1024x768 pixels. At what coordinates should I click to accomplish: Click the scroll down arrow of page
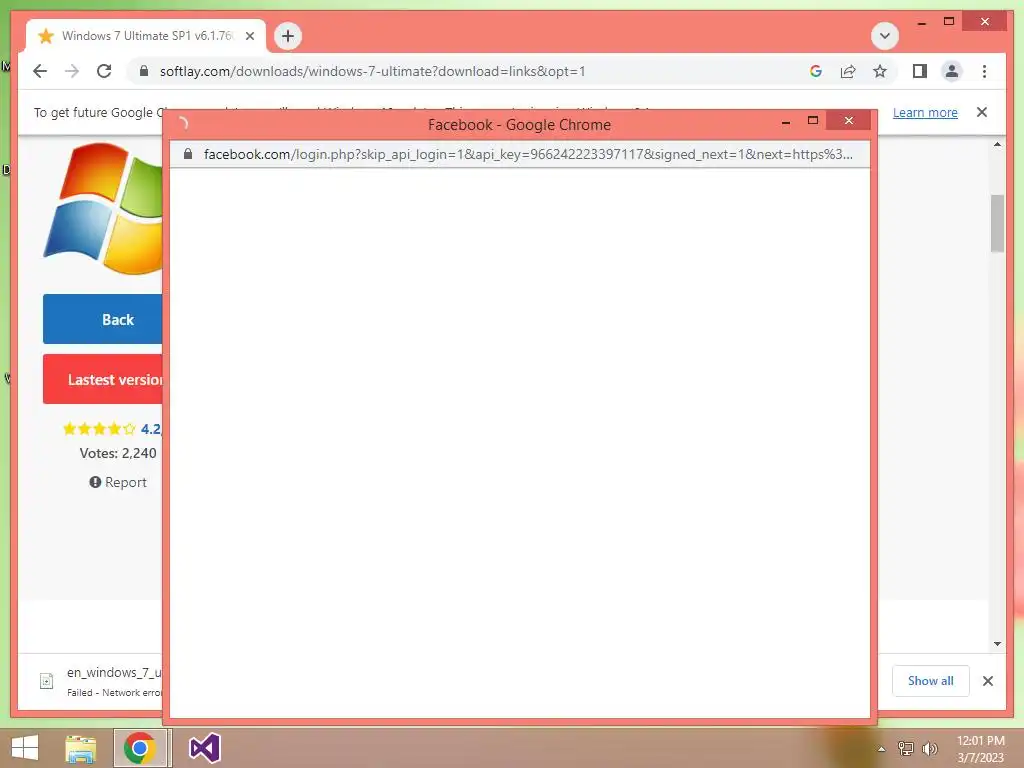pos(997,643)
